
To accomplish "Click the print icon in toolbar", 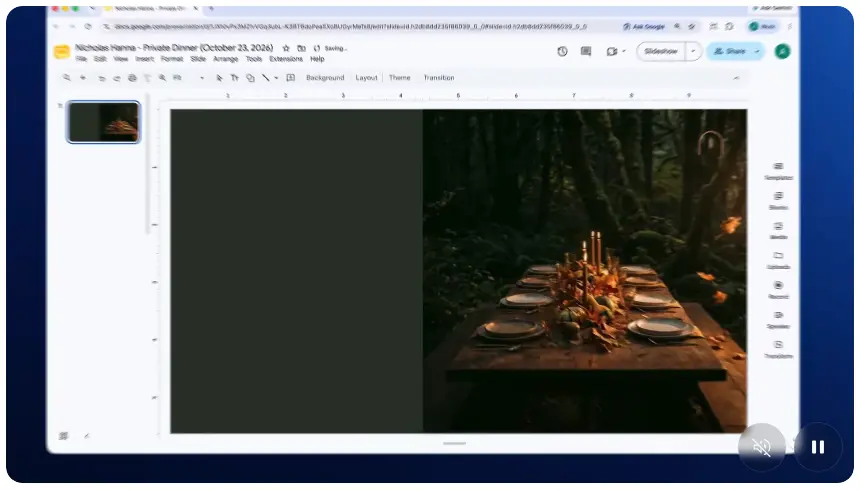I will click(x=132, y=78).
